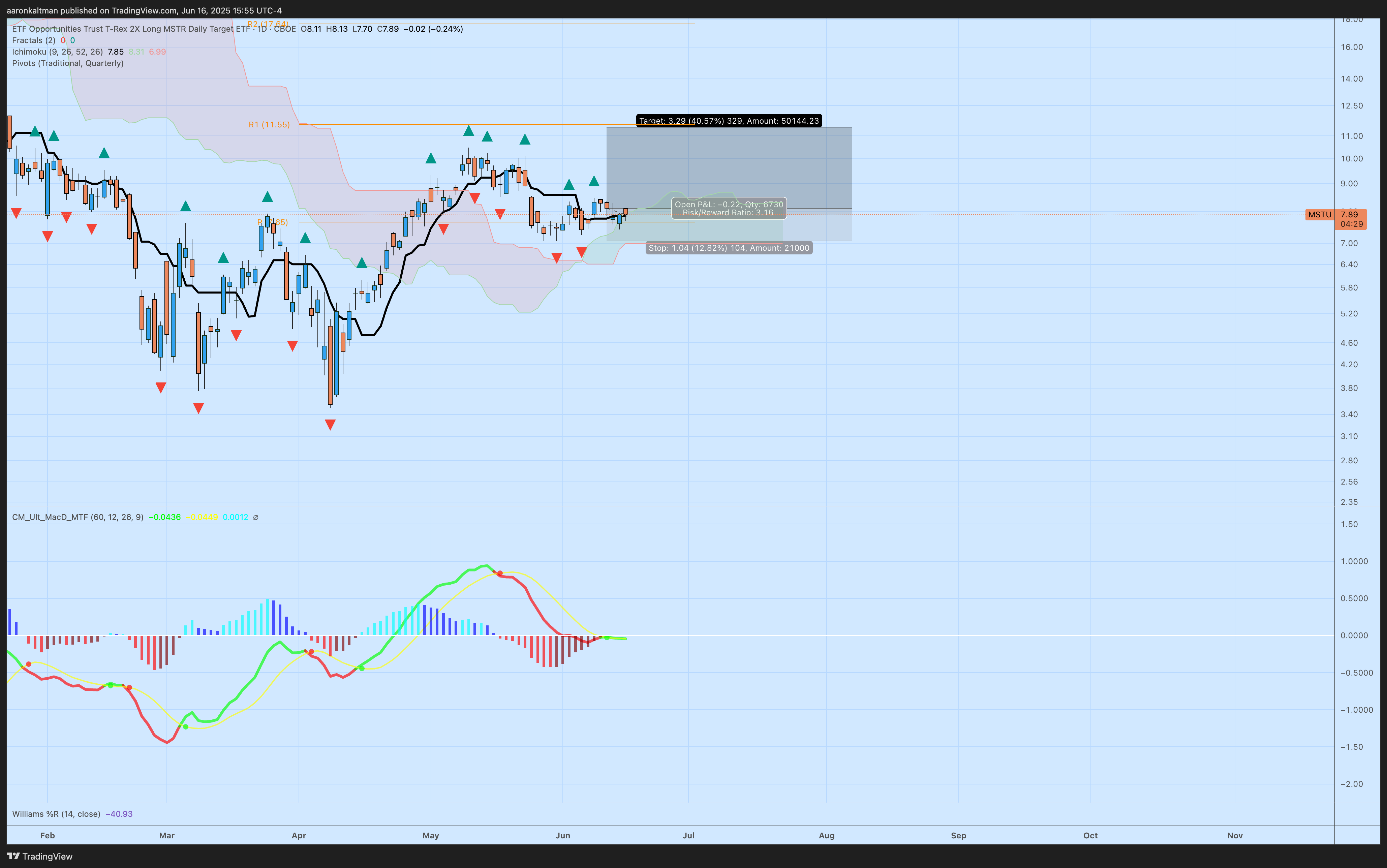
Task: Click the Open P&L Risk/Reward label
Action: pos(729,208)
